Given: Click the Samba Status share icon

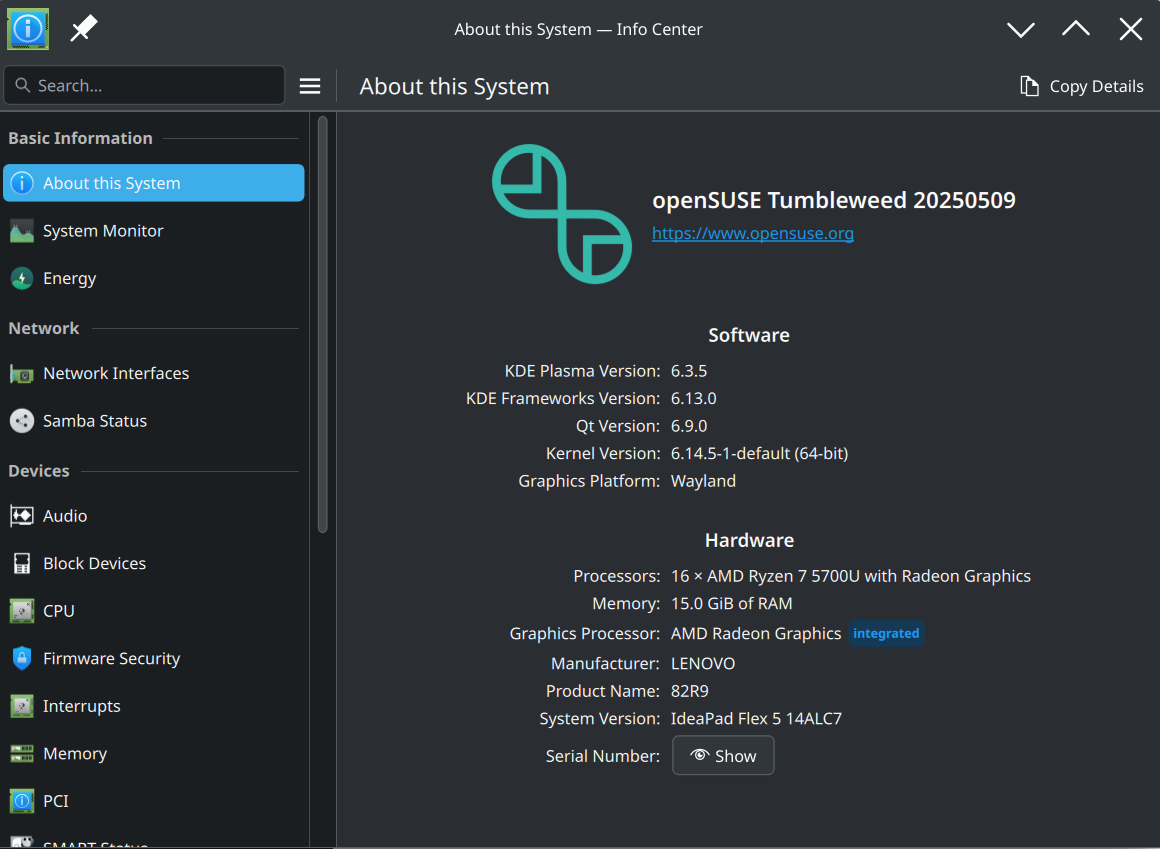Looking at the screenshot, I should 22,421.
